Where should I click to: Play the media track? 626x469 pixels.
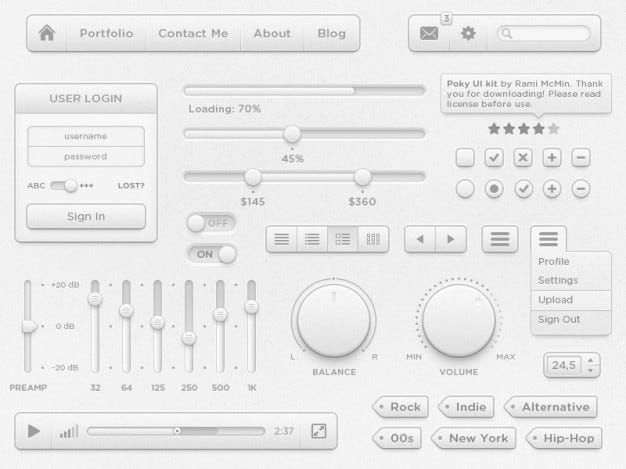point(34,431)
